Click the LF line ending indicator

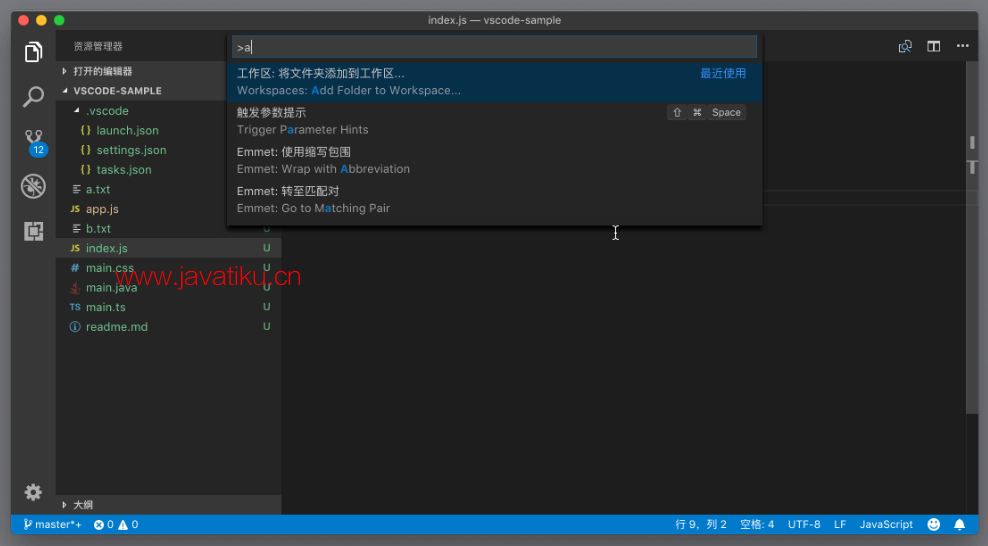coord(840,524)
